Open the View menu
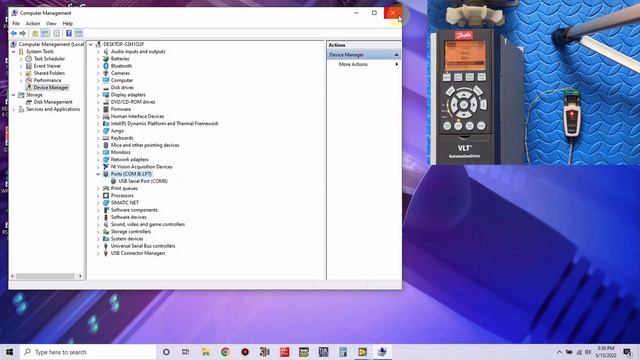The image size is (640, 360). [51, 24]
